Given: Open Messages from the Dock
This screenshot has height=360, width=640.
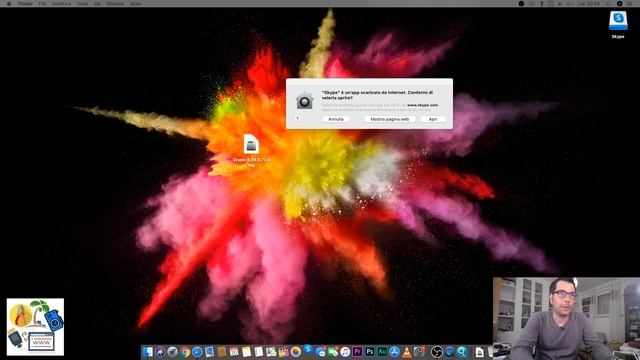Looking at the screenshot, I should 321,352.
